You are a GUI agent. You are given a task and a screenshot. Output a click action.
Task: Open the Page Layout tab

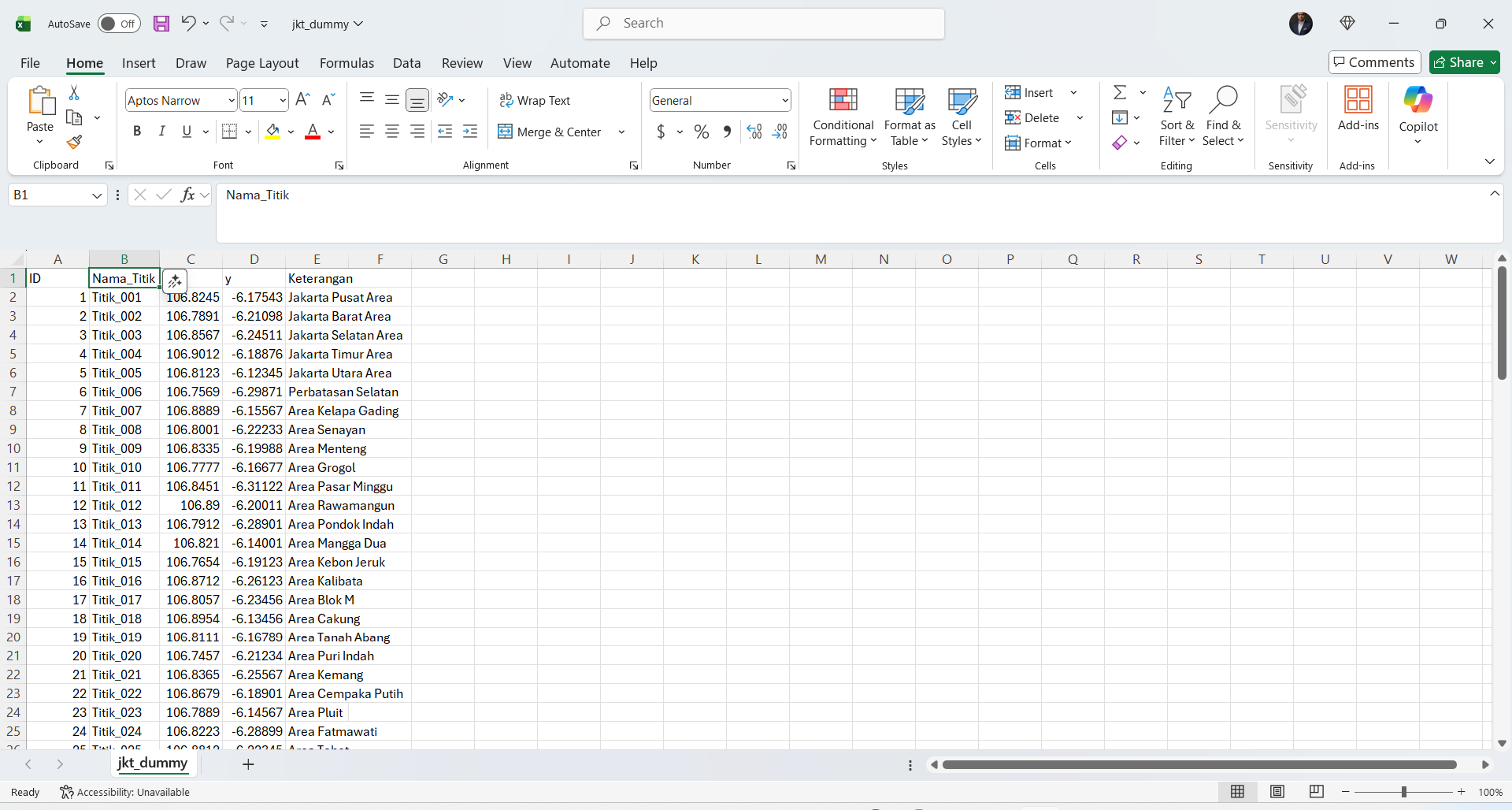(262, 63)
